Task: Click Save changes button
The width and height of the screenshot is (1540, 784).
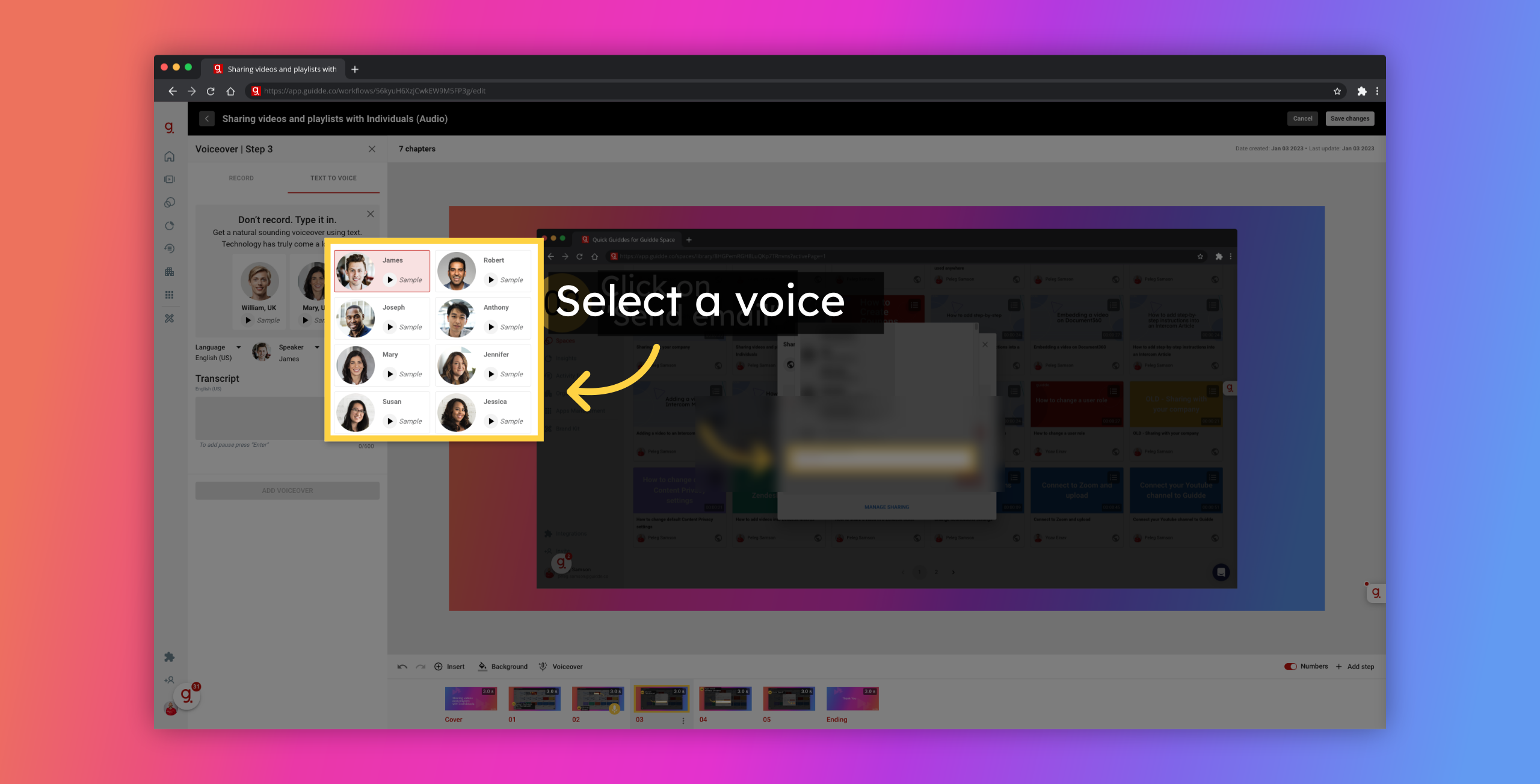Action: [x=1350, y=118]
